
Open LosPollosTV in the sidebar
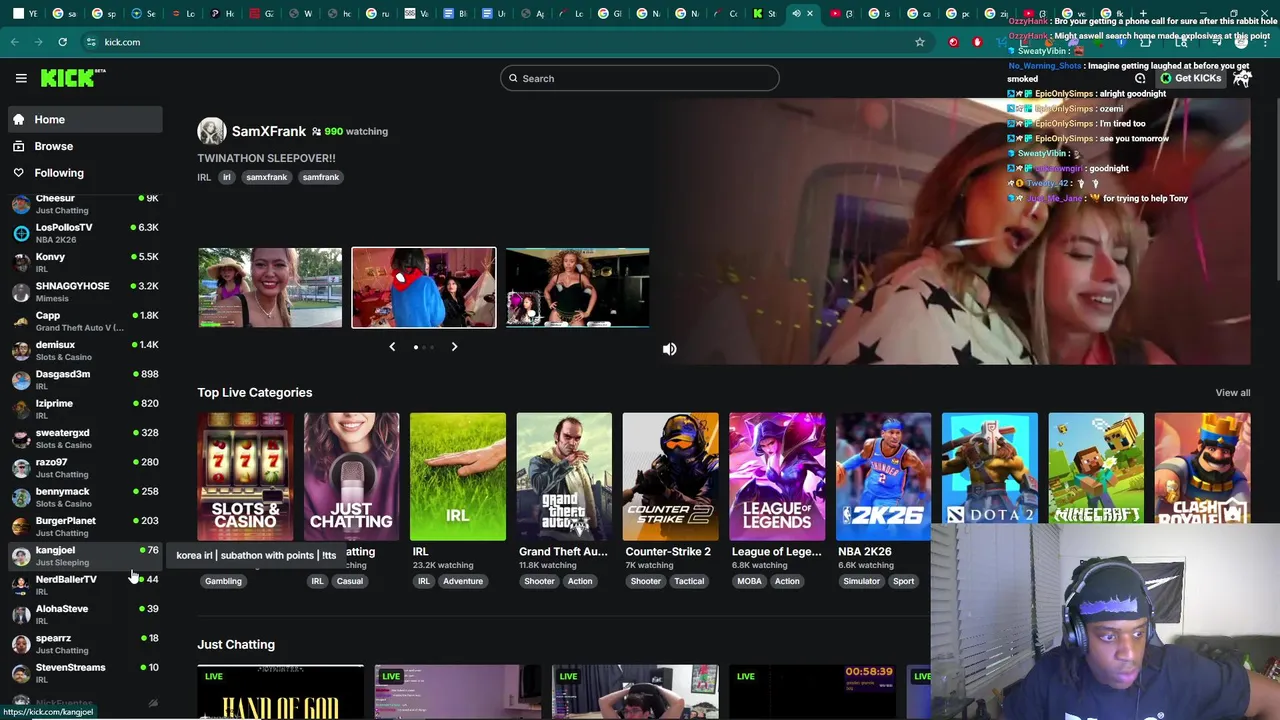coord(85,233)
